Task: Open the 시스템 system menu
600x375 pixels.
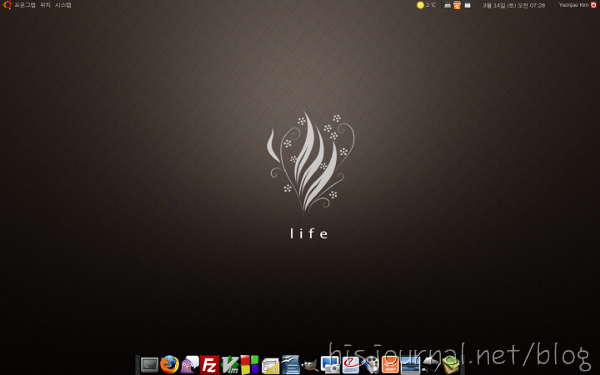Action: coord(63,5)
